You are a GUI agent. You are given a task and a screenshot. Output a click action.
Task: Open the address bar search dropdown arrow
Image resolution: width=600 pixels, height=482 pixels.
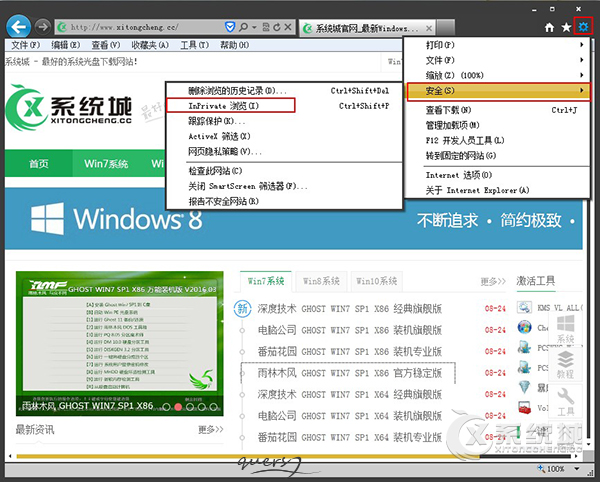(x=254, y=27)
